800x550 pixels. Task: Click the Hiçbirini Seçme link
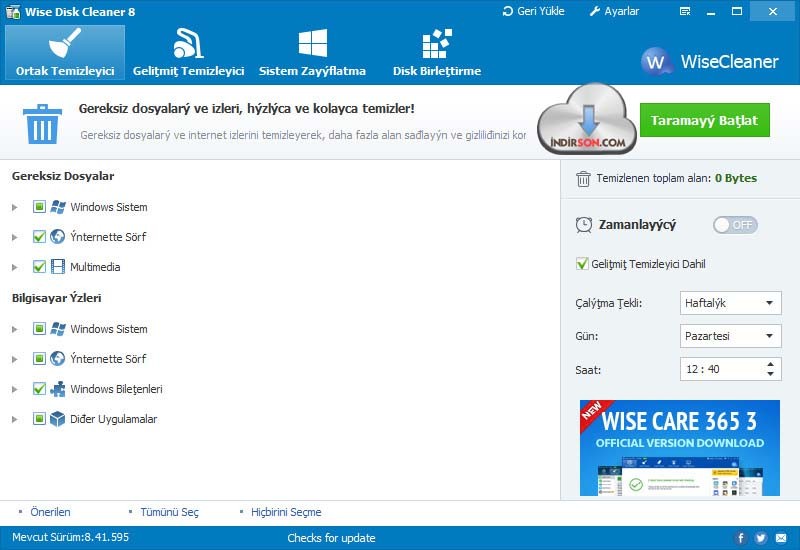tap(286, 512)
